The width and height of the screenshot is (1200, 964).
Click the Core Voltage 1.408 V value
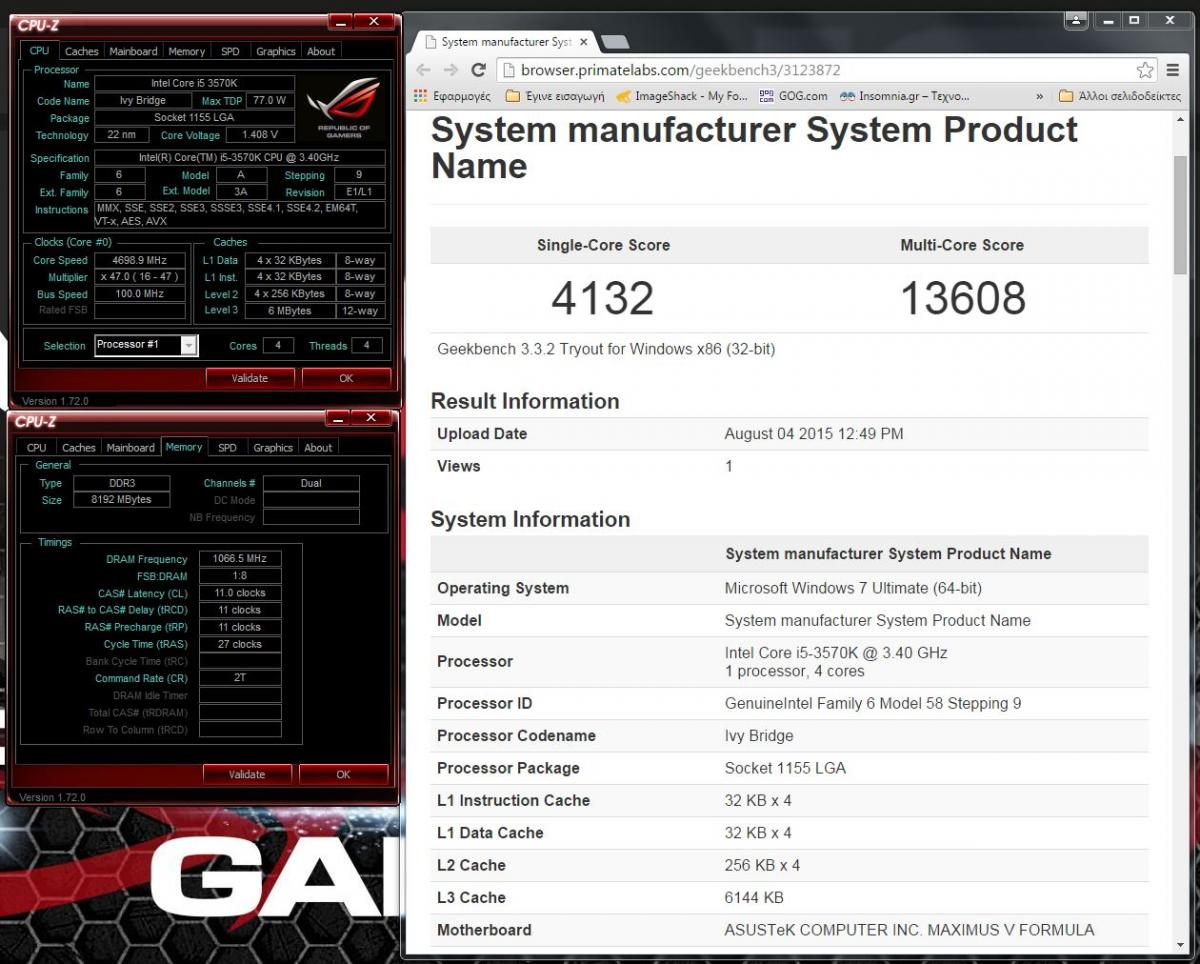[x=261, y=135]
